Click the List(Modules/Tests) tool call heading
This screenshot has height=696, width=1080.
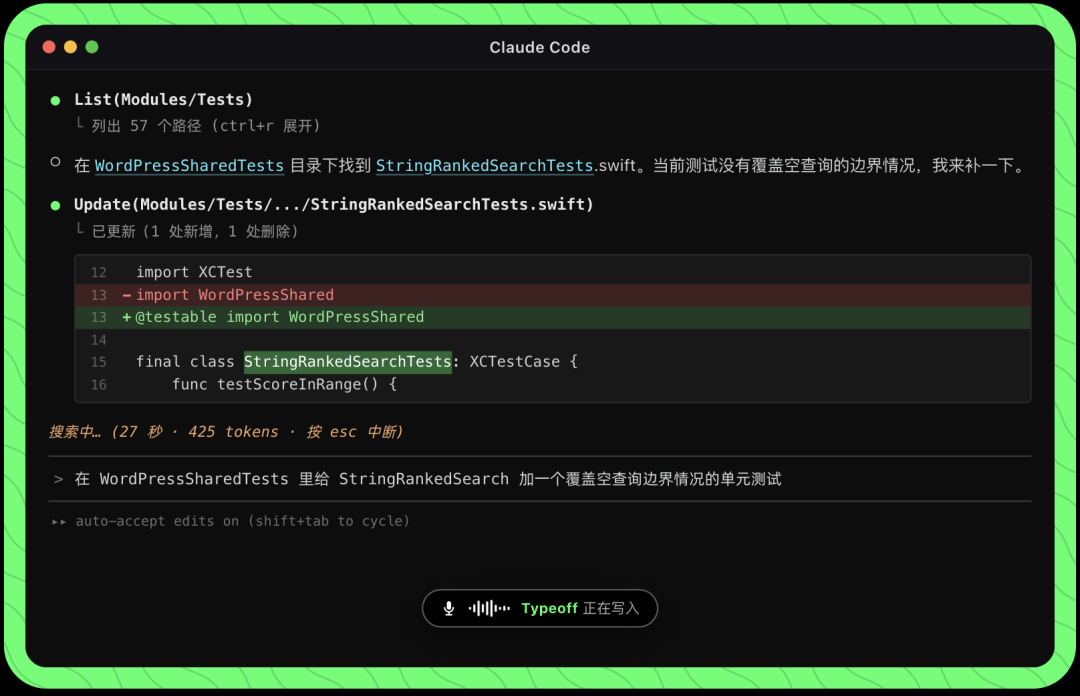tap(163, 100)
